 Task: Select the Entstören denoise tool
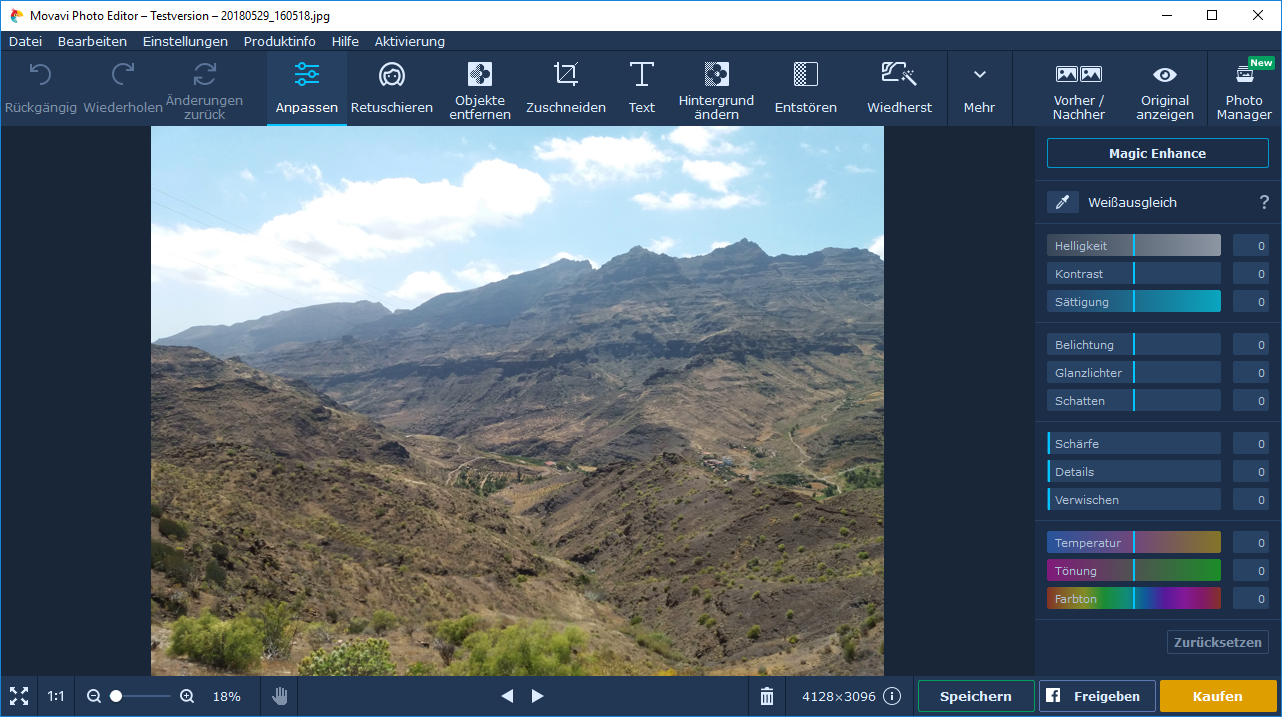click(x=806, y=88)
